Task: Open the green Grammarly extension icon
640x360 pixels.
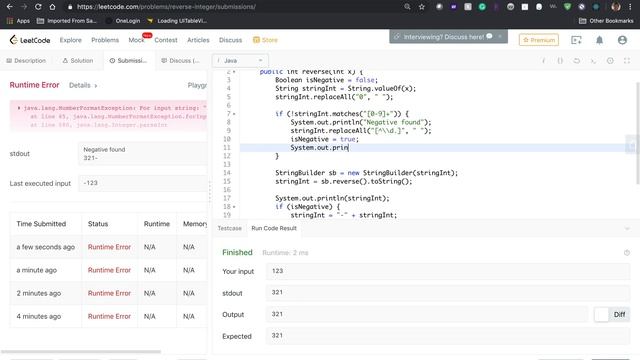Action: 482,7
